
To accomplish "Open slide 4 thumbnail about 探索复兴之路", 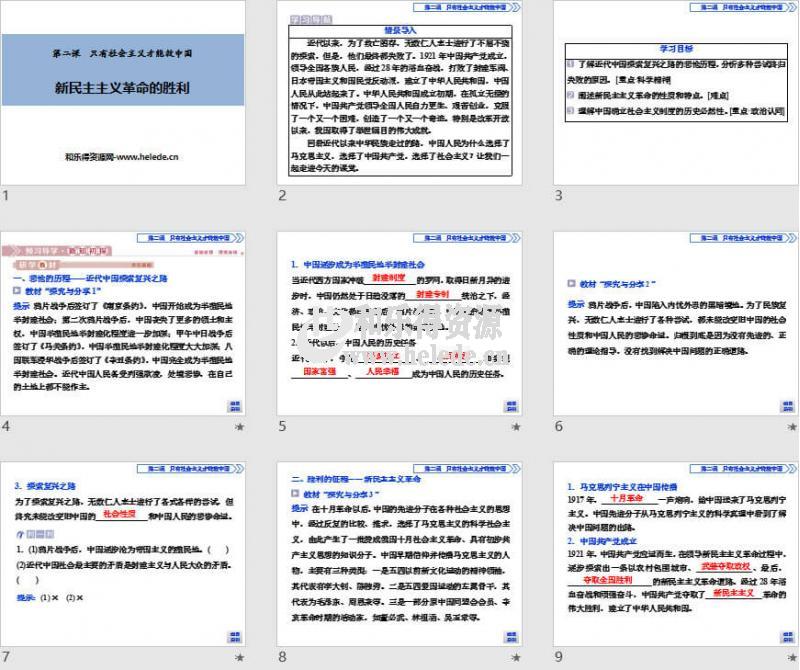I will 123,324.
